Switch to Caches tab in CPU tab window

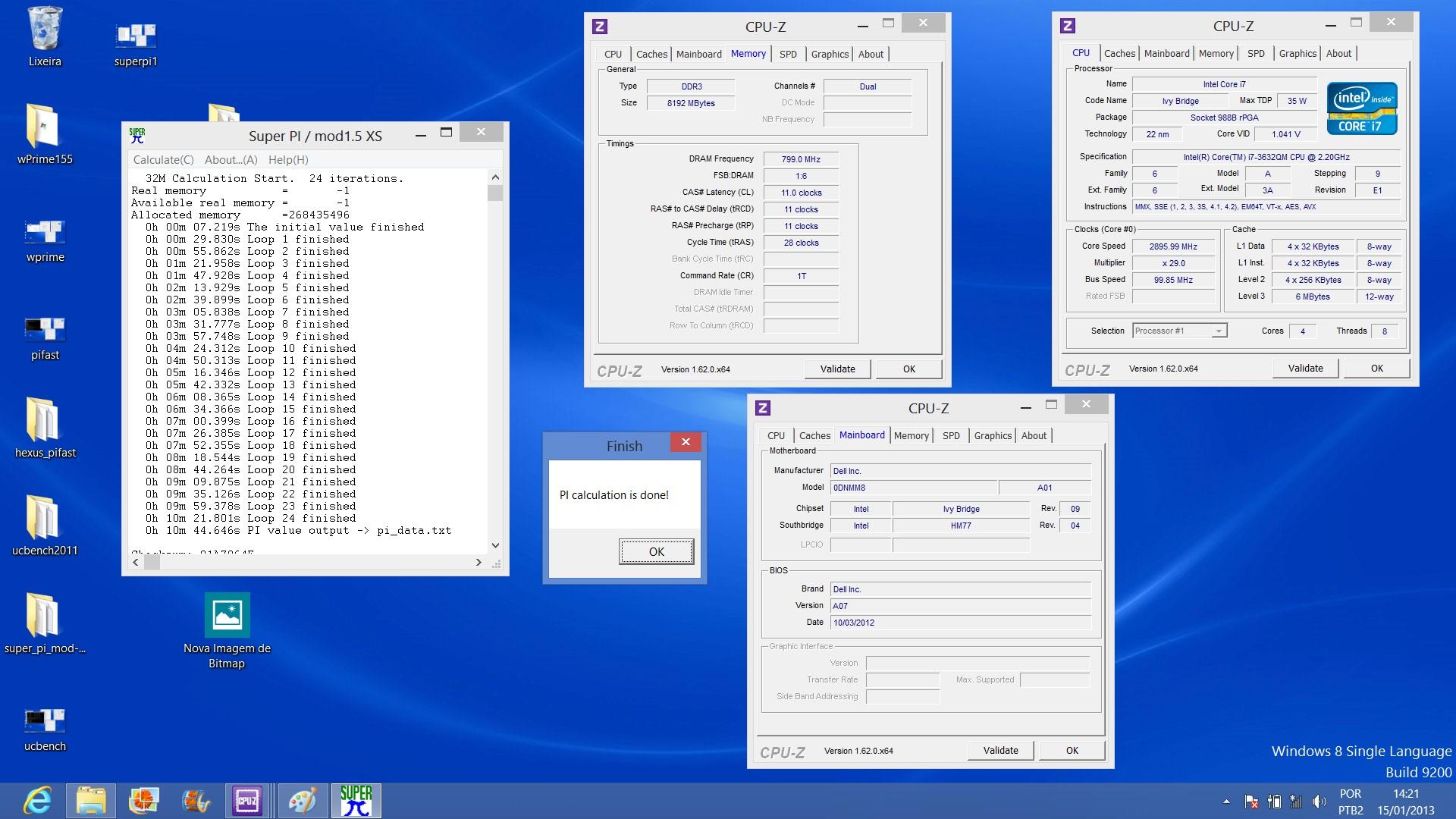[1119, 53]
